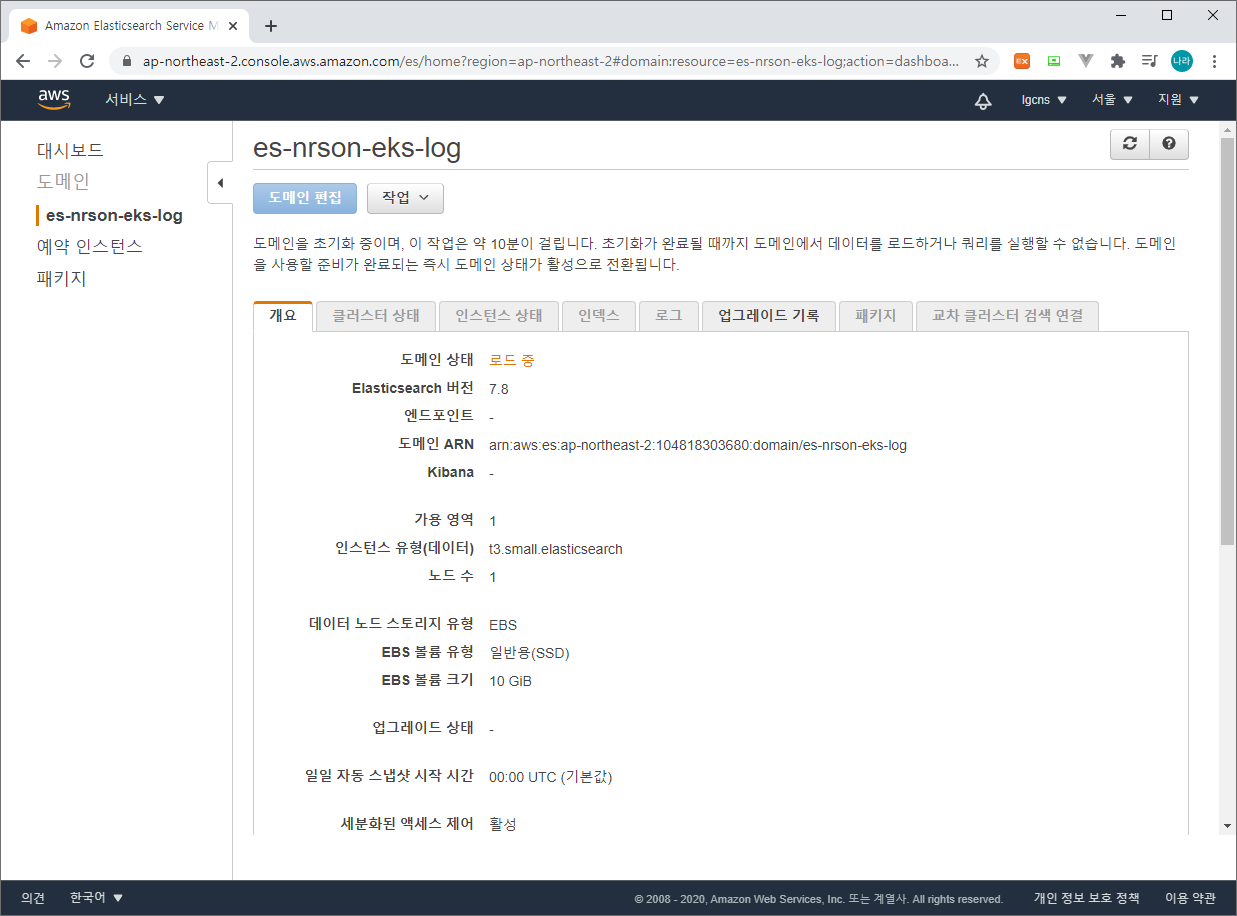Click the t3.small.elasticsearch instance type value

(x=556, y=549)
